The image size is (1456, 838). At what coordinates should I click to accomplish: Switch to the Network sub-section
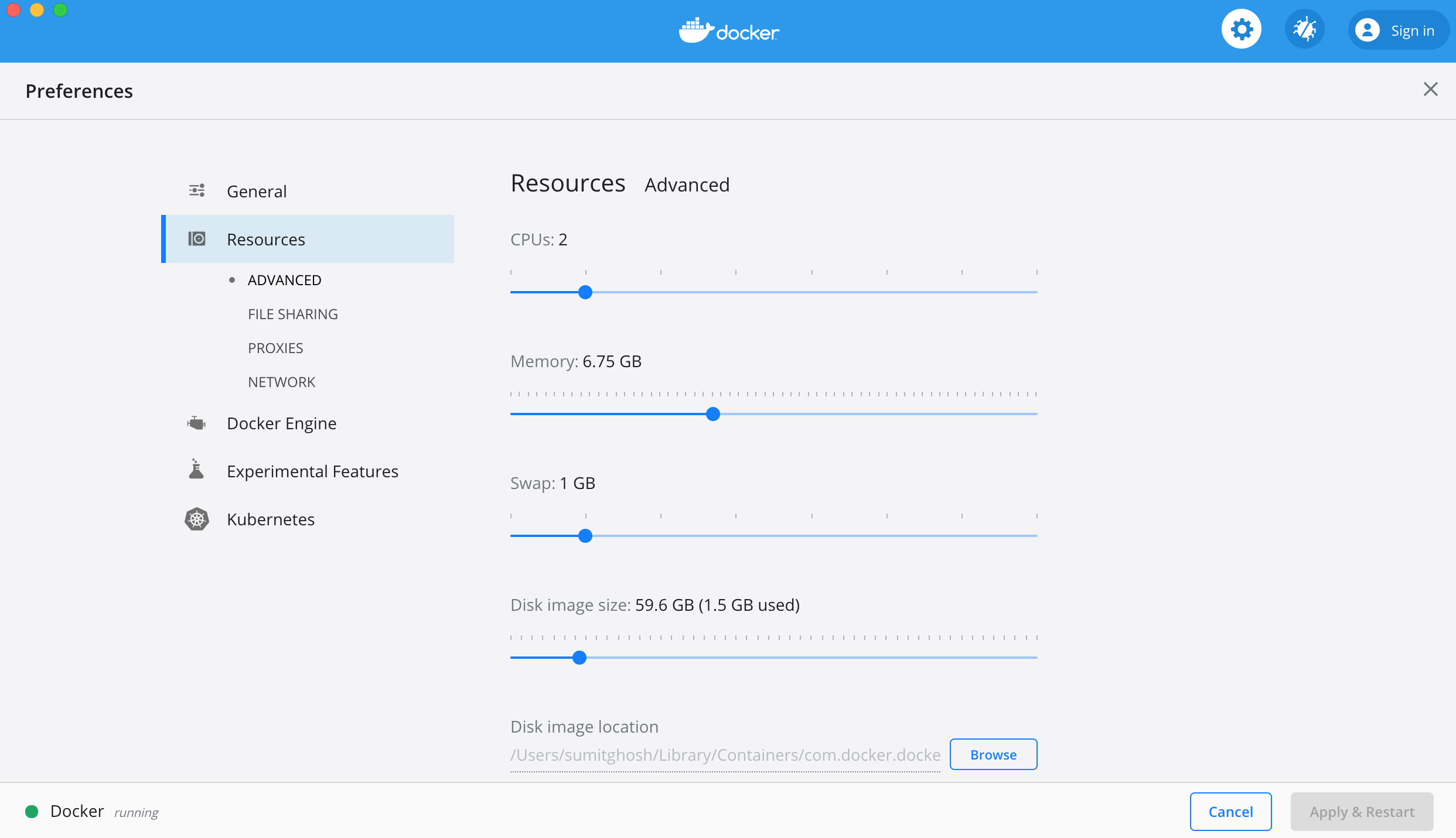coord(281,382)
